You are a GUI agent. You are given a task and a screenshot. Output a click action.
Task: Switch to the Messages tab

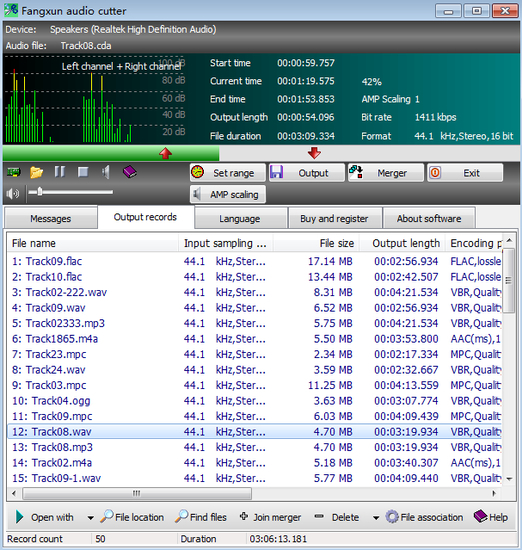pos(51,219)
